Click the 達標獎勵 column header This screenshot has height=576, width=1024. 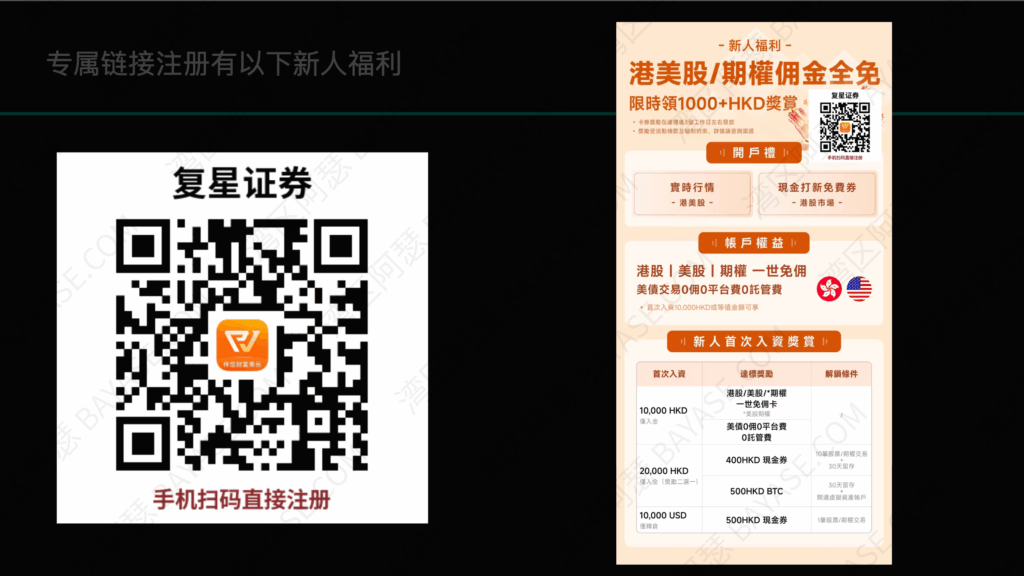pyautogui.click(x=756, y=374)
